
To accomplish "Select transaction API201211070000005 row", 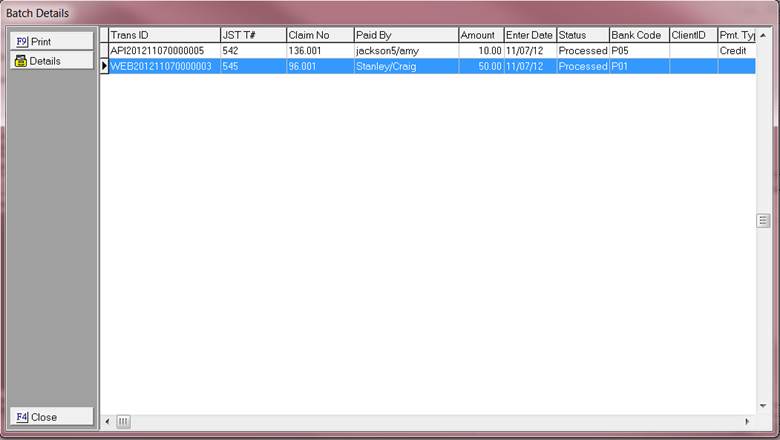I will 163,50.
